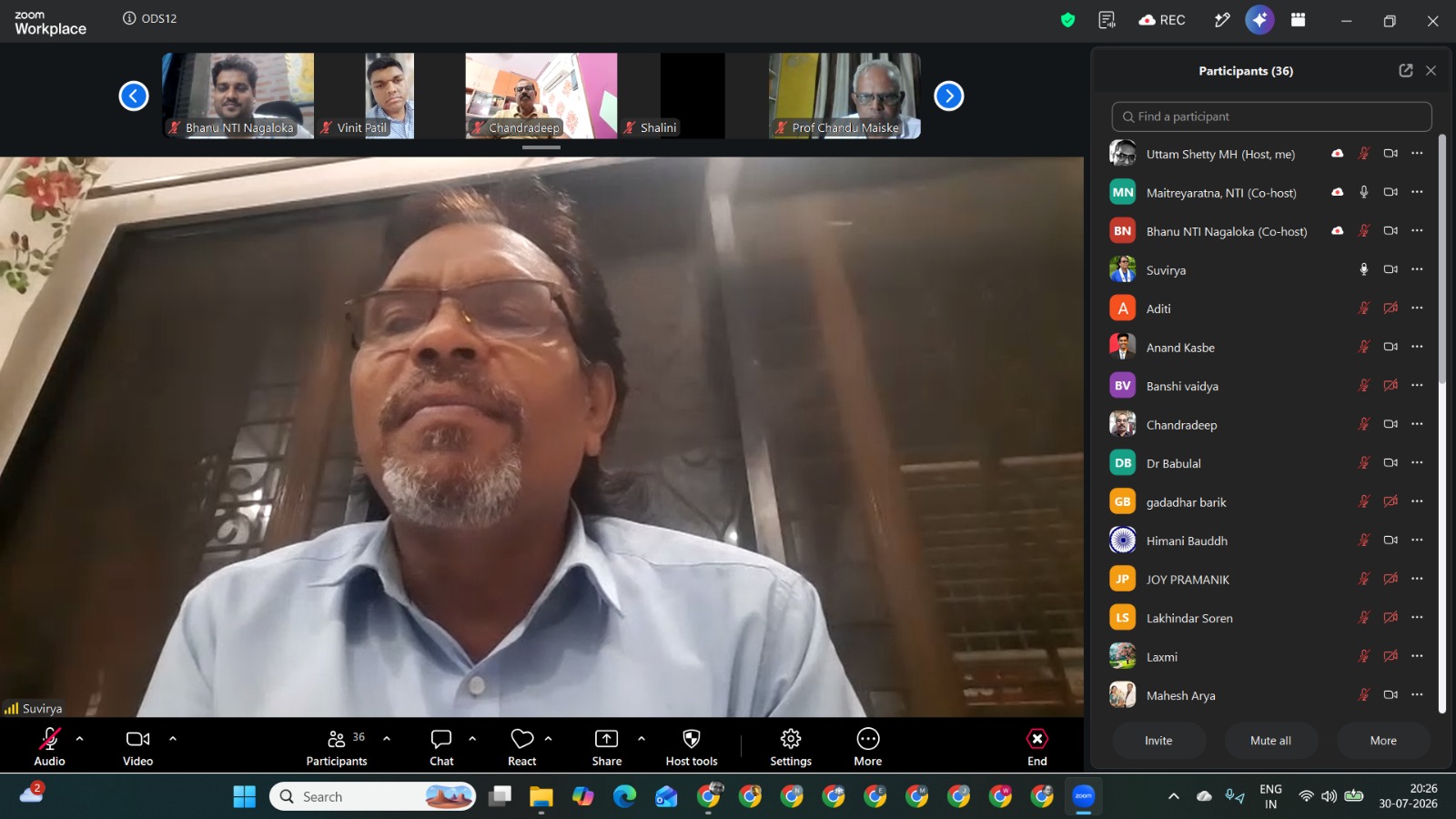Unmute Anand Kasbe's microphone

coord(1364,347)
